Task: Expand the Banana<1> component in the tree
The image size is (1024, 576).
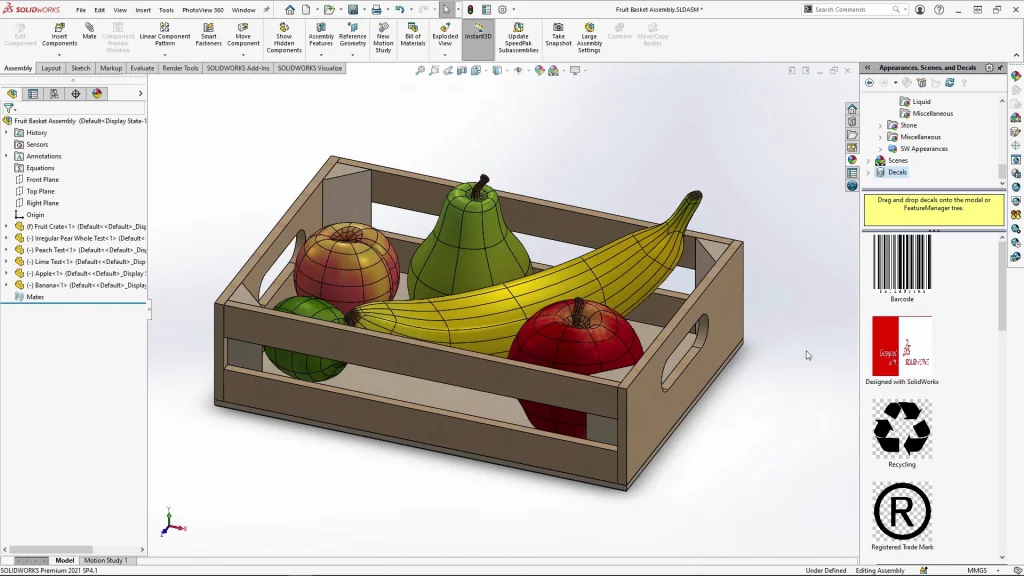Action: (6, 285)
